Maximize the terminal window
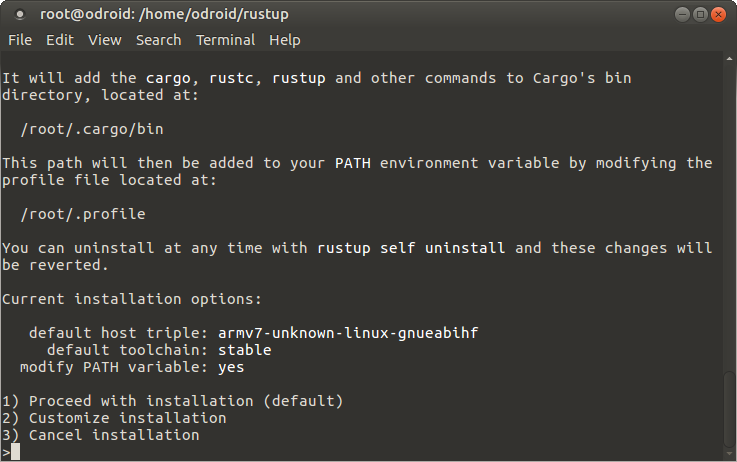Viewport: 737px width, 462px height. coord(700,15)
